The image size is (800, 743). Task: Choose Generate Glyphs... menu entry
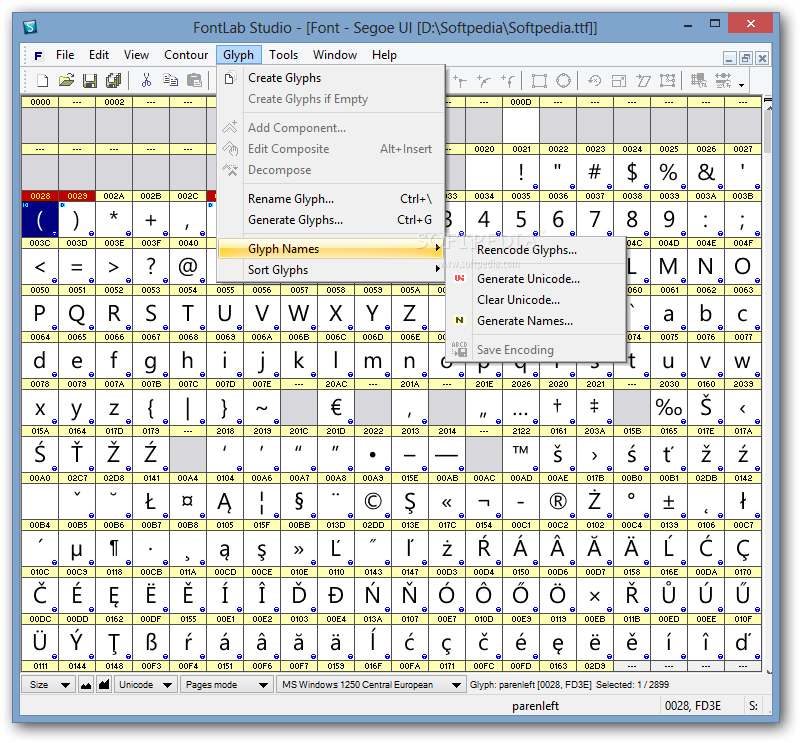tap(330, 220)
